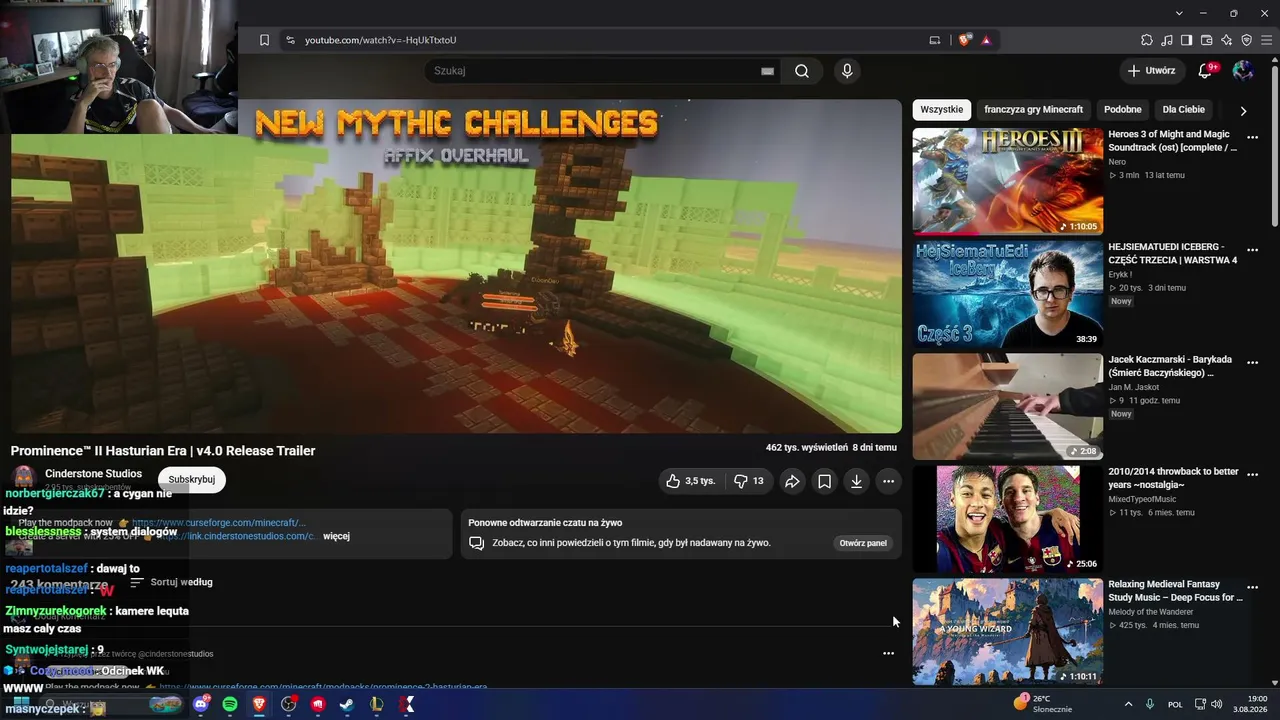Open options menu for HEJSIEMATUEDI ICEBERG video
The height and width of the screenshot is (720, 1280).
(1253, 251)
